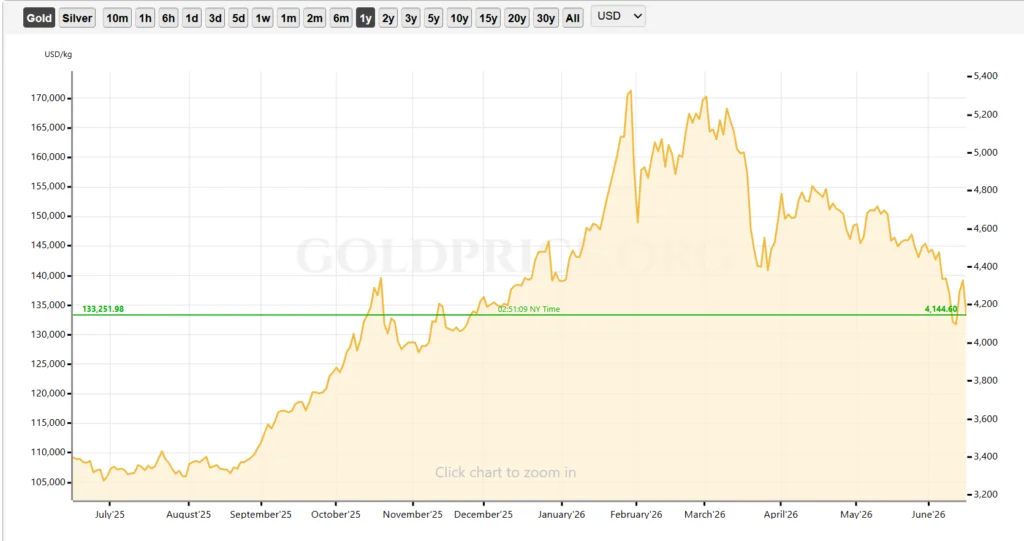This screenshot has width=1024, height=541.
Task: Show the 1m price range
Action: click(288, 18)
